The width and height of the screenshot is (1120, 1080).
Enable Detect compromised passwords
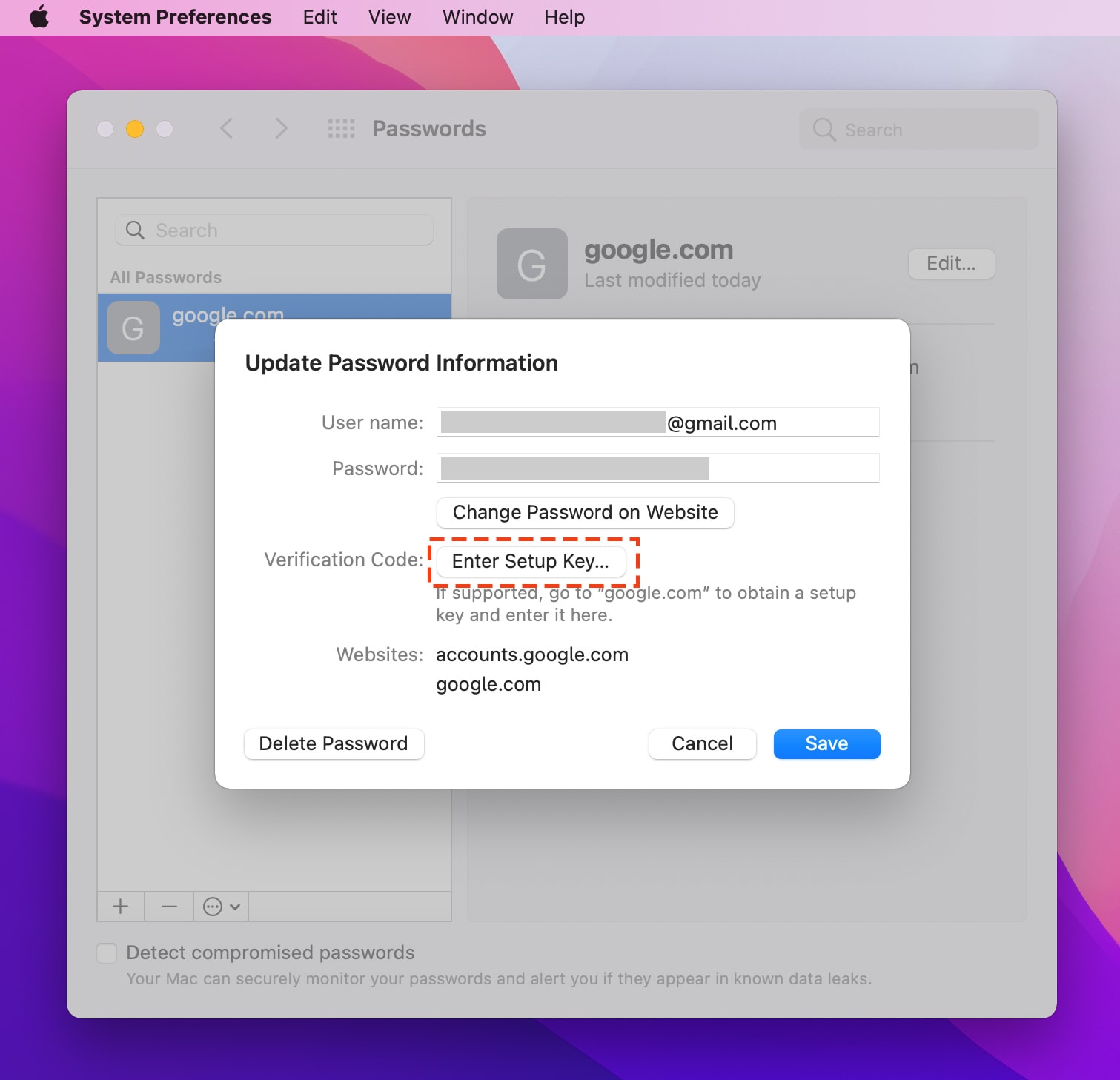point(106,953)
